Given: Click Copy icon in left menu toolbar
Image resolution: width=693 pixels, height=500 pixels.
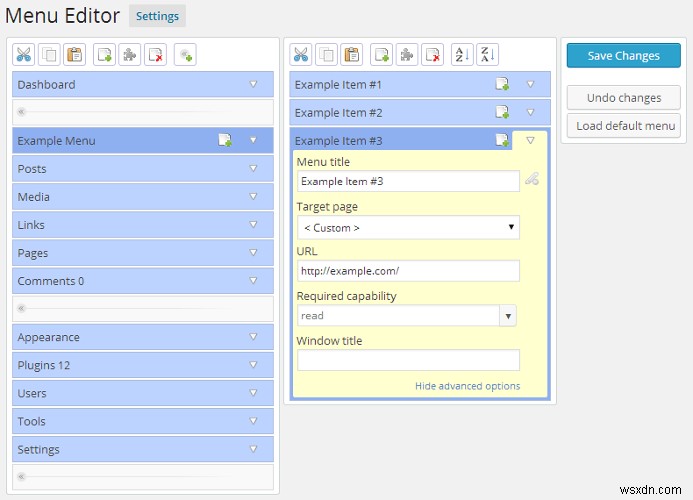Looking at the screenshot, I should (49, 55).
